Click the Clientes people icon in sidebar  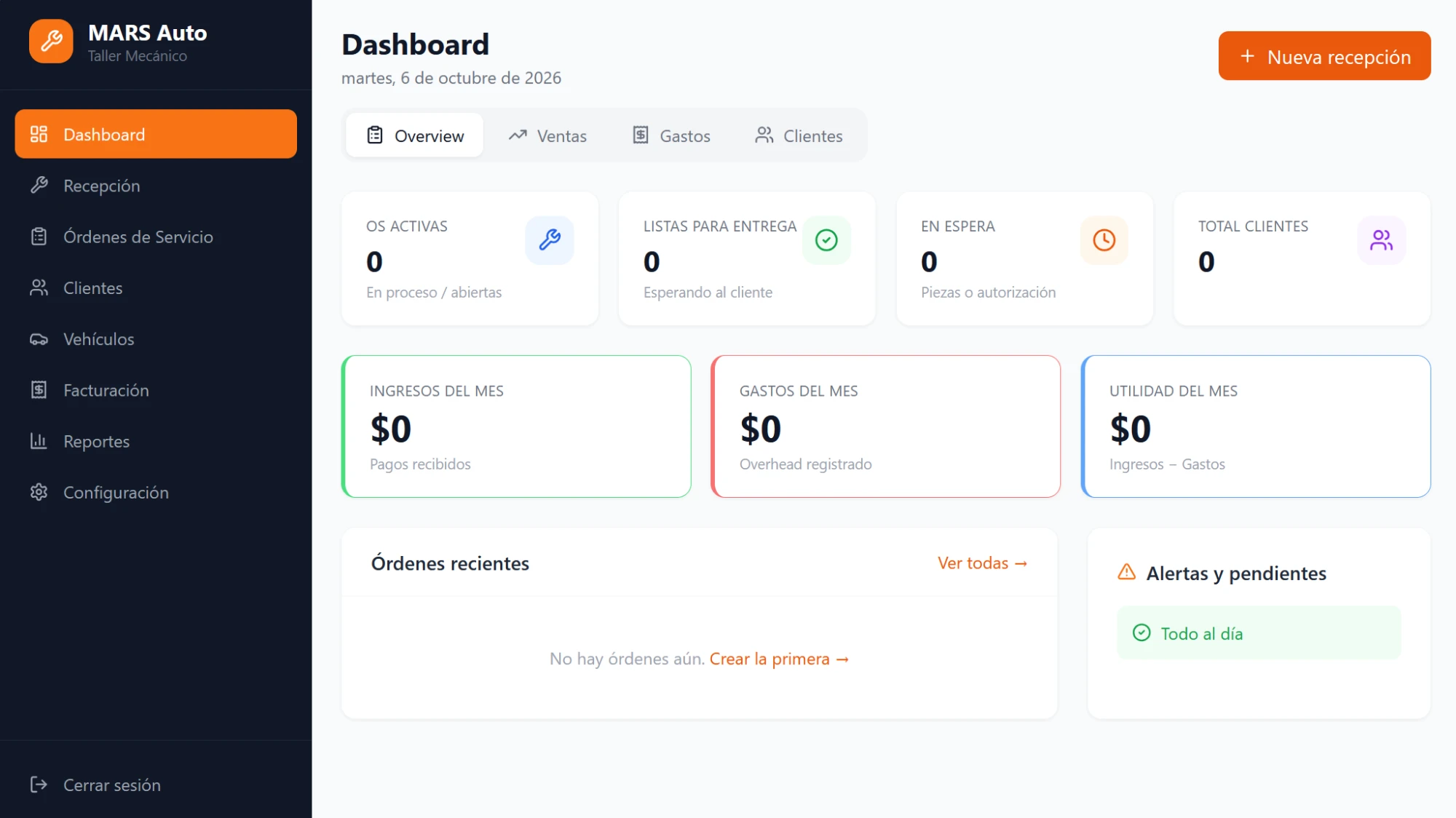point(39,287)
